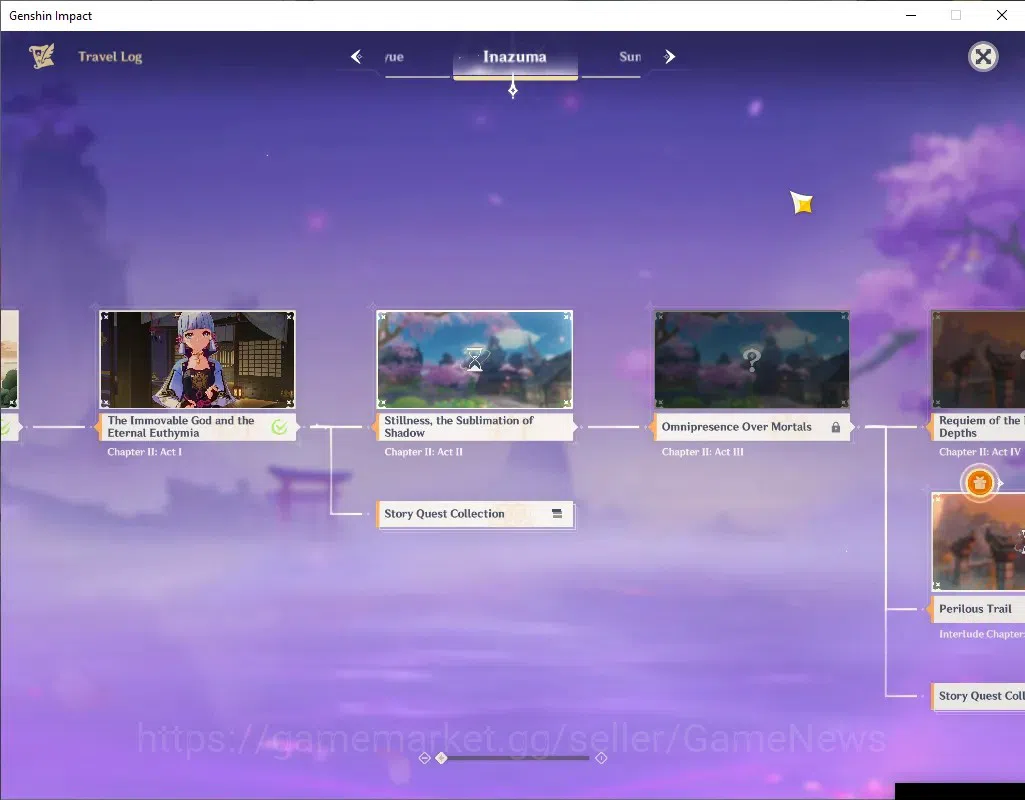
Task: Open The Immovable God and the Eternal Euthymia thumbnail
Action: 197,359
